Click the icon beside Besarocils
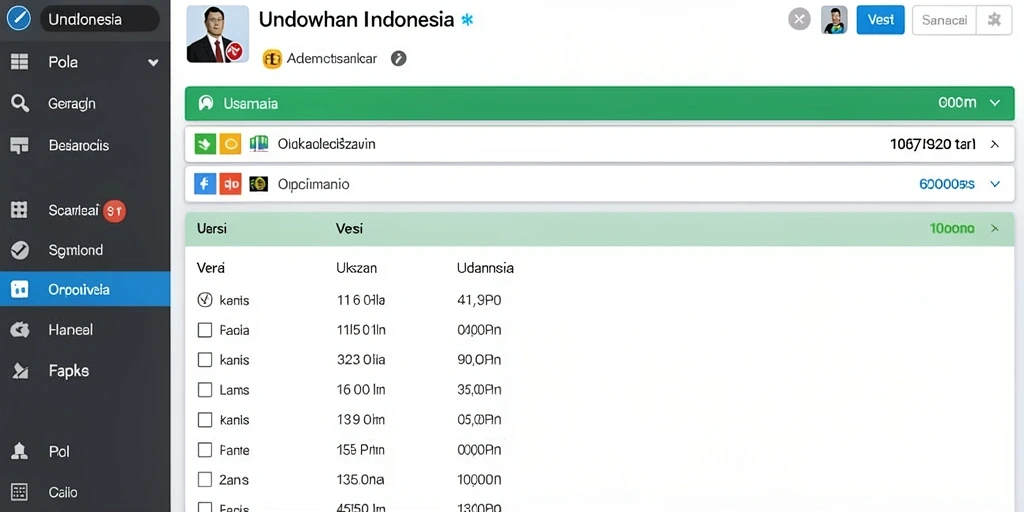The image size is (1024, 512). pyautogui.click(x=20, y=146)
